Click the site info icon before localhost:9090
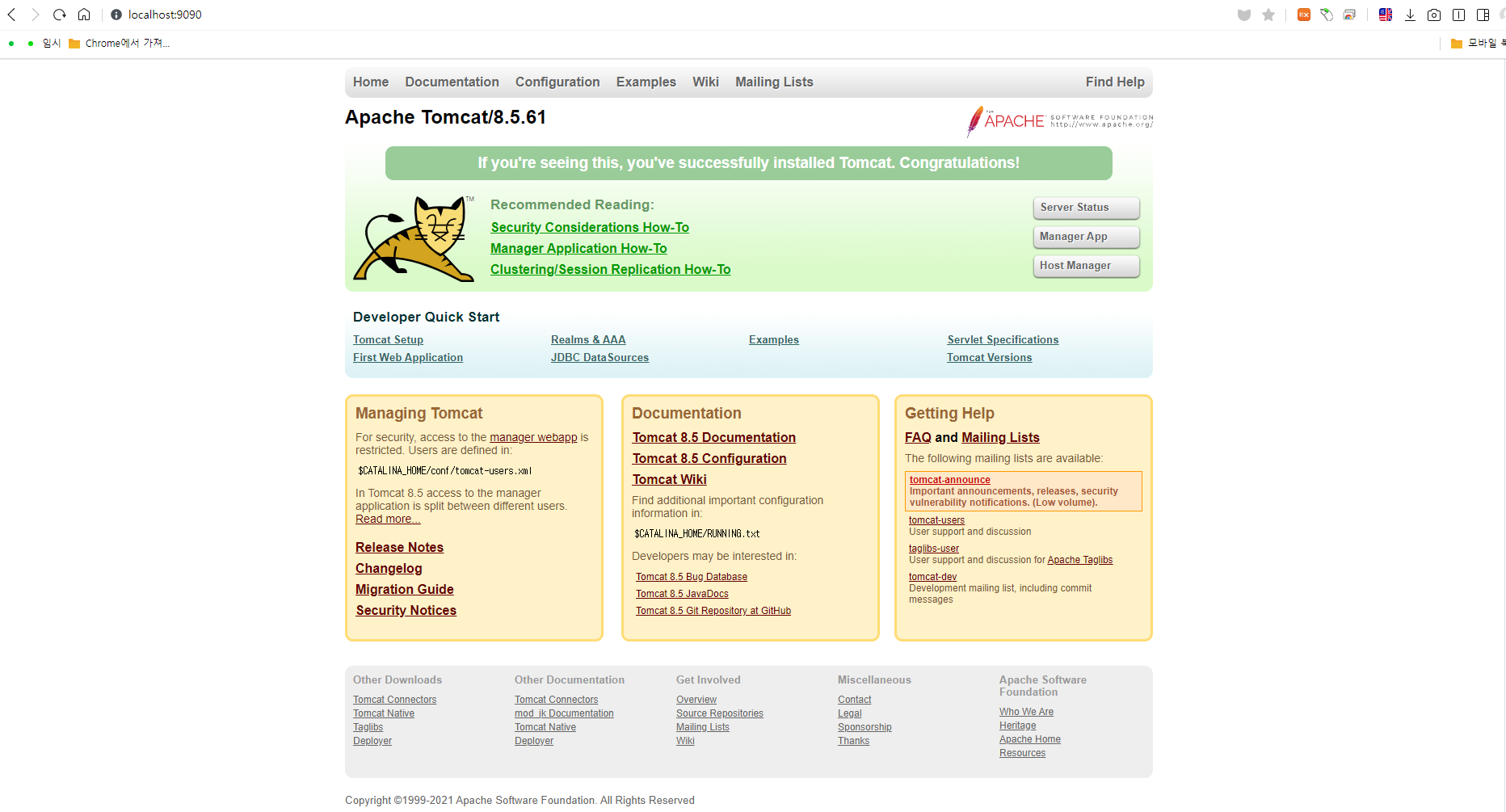 [x=116, y=15]
